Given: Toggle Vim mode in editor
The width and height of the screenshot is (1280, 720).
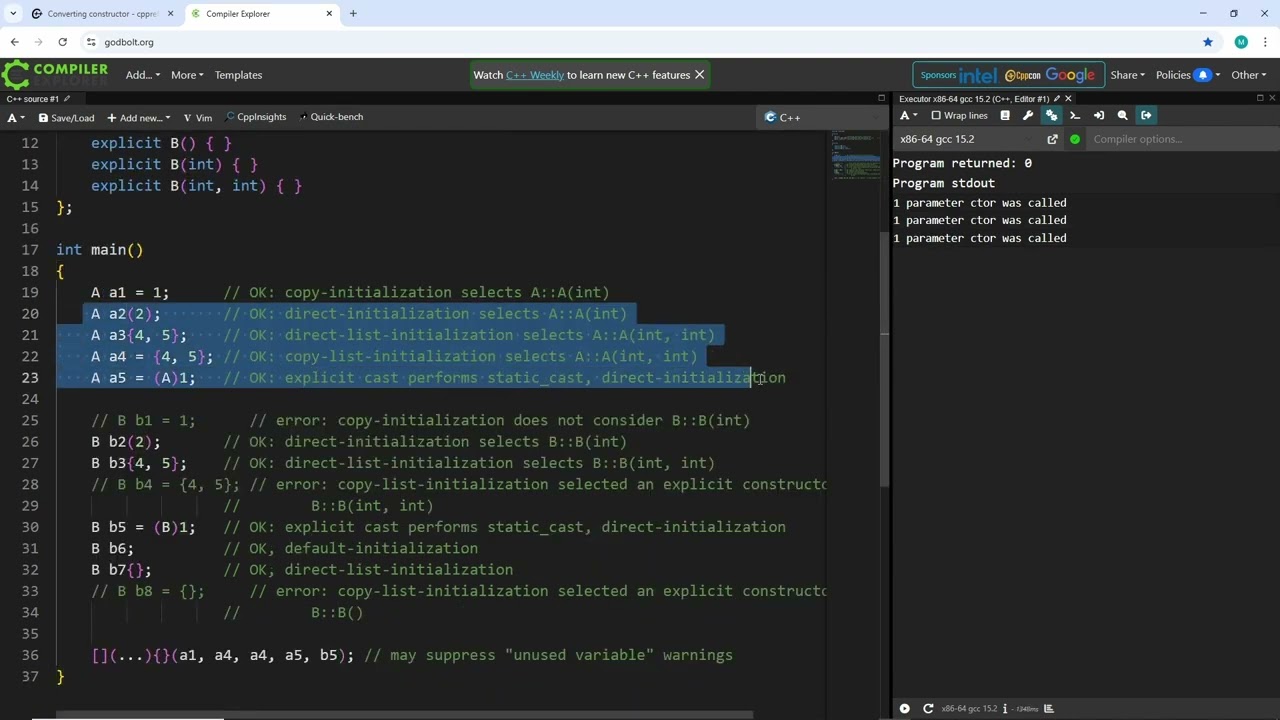Looking at the screenshot, I should click(x=198, y=117).
